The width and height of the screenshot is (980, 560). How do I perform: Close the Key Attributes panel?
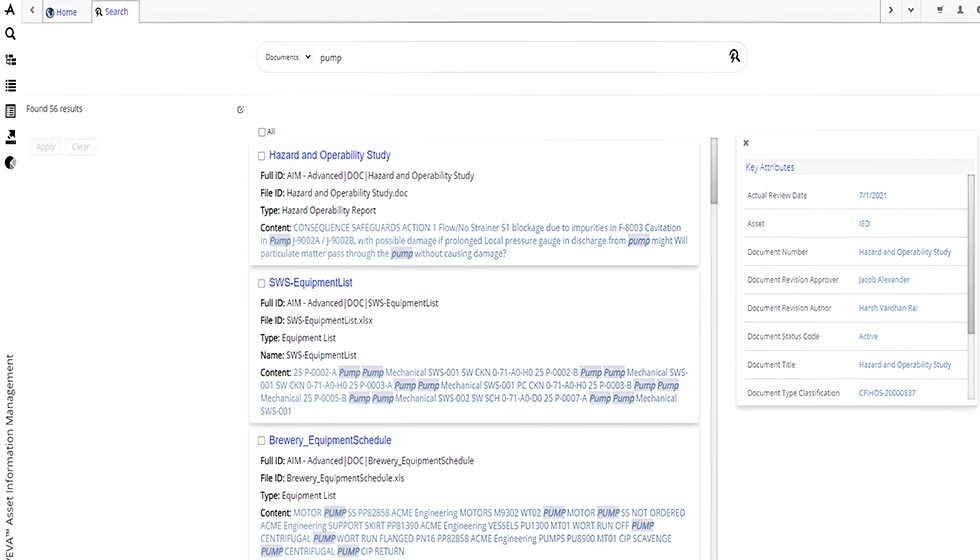point(746,143)
